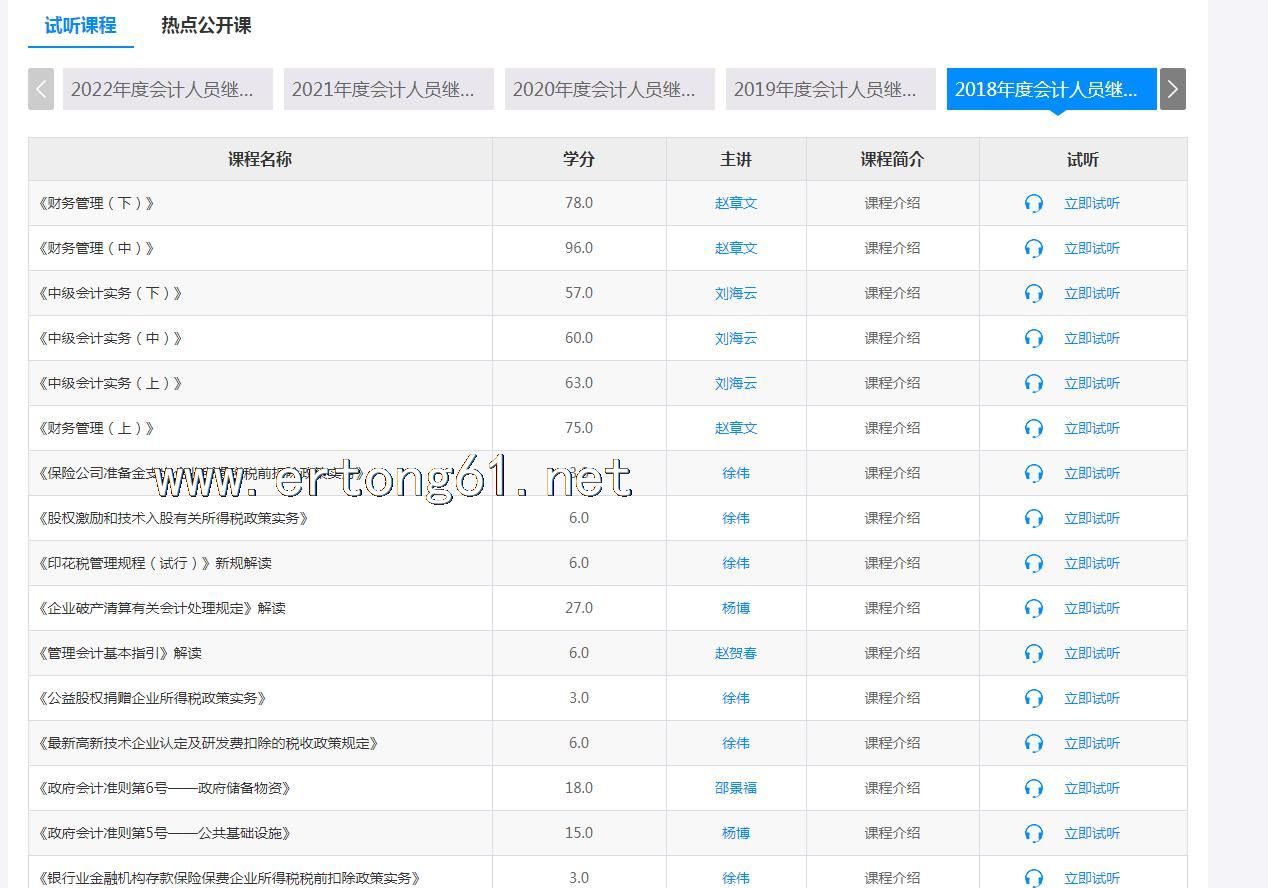This screenshot has height=888, width=1268.
Task: Click headphone icon for 《中级会计实务（上）》
Action: click(x=1034, y=384)
